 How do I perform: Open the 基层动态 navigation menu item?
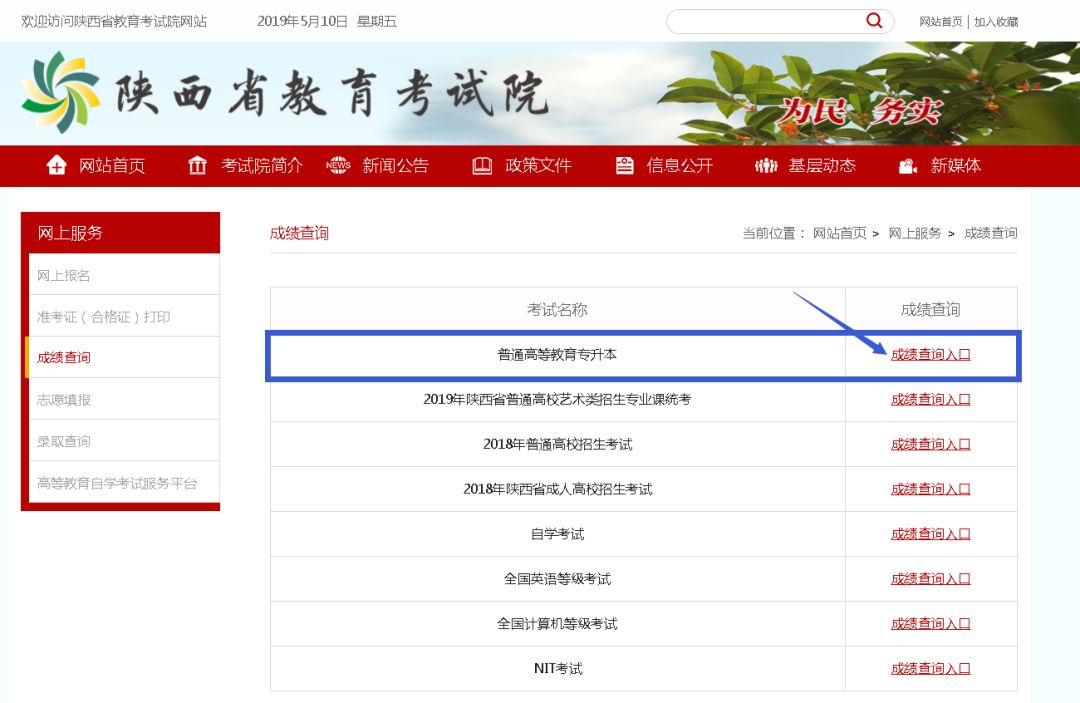tap(824, 166)
